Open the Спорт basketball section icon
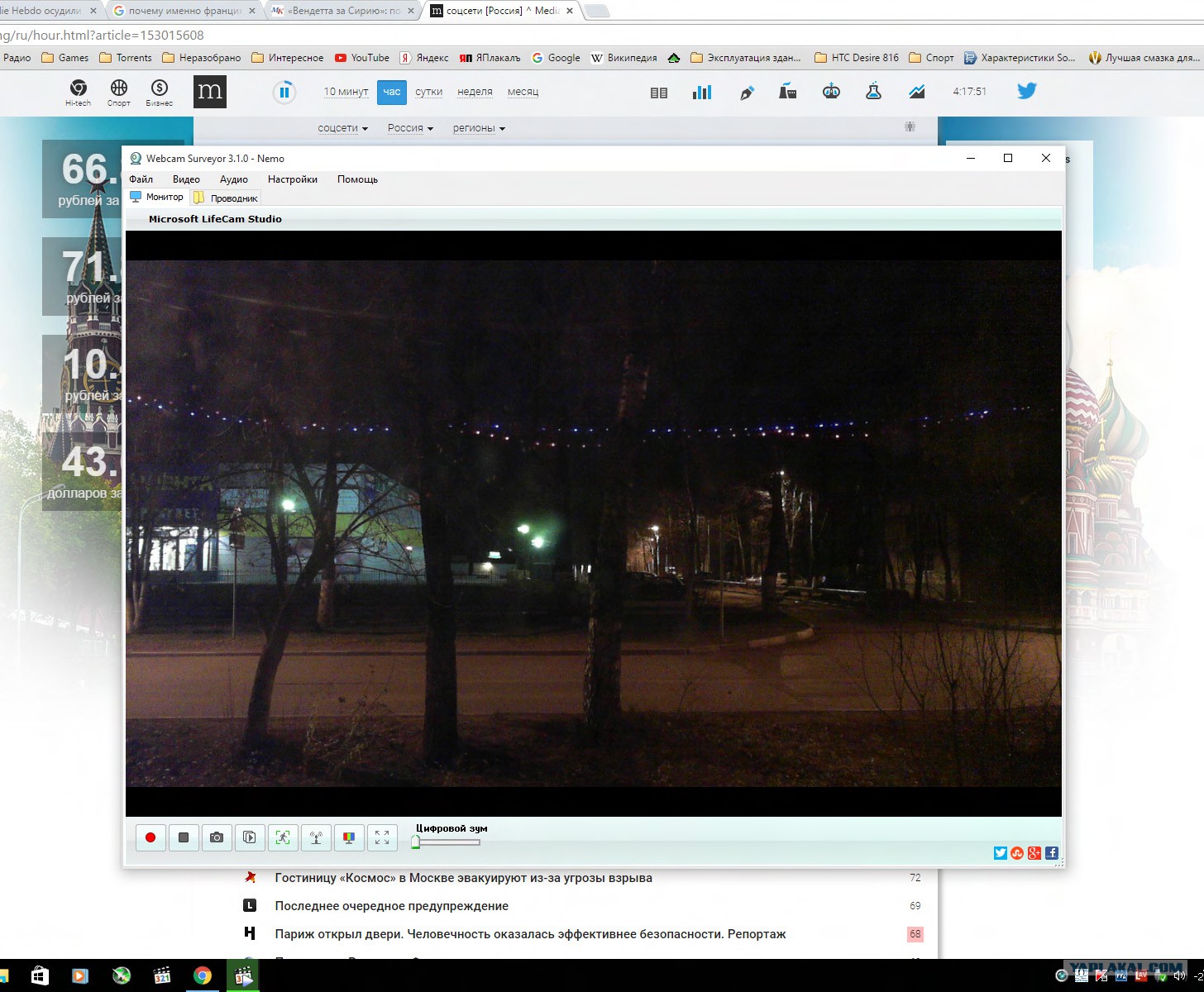The image size is (1204, 992). (x=119, y=92)
